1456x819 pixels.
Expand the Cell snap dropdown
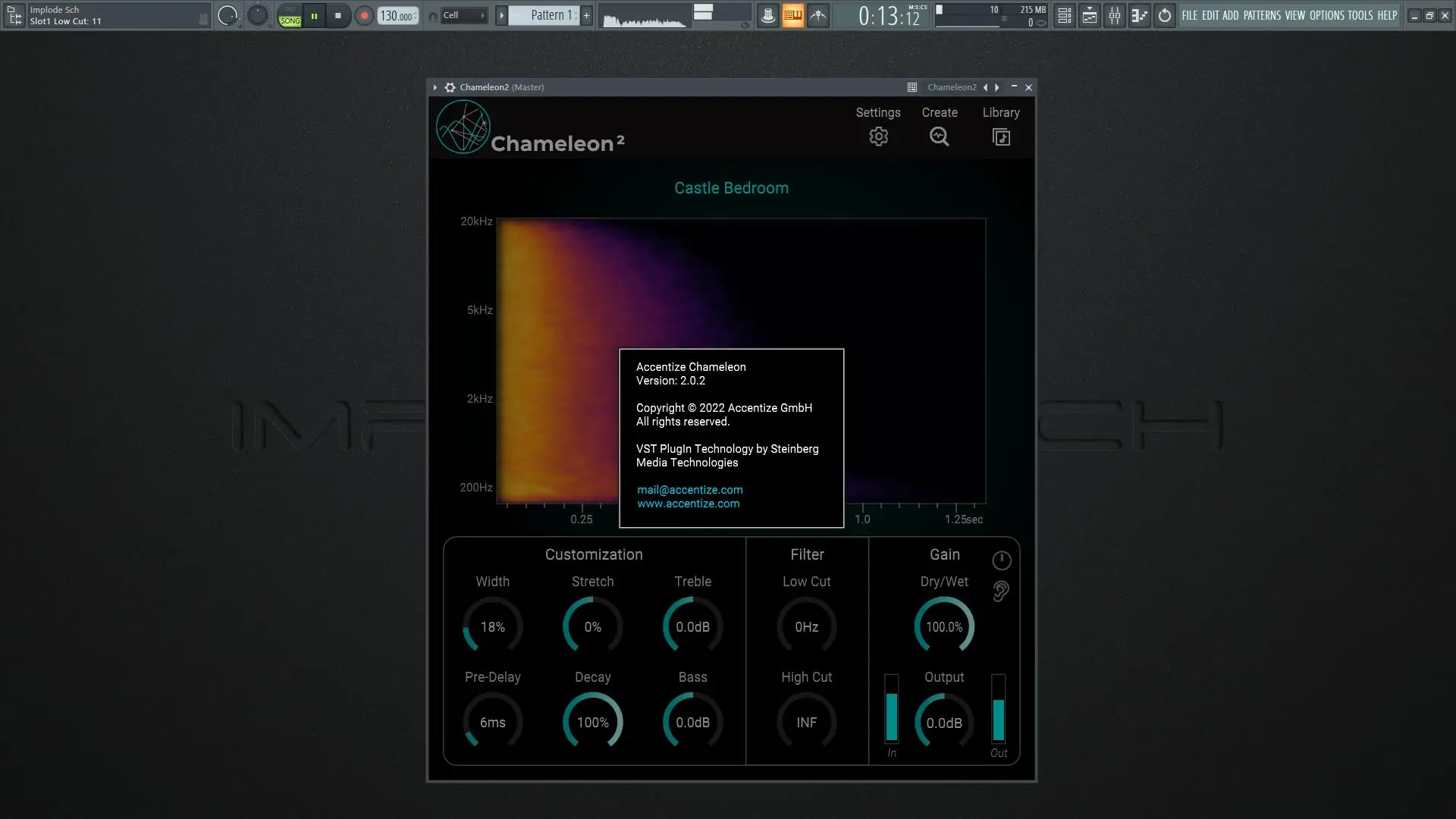[463, 15]
